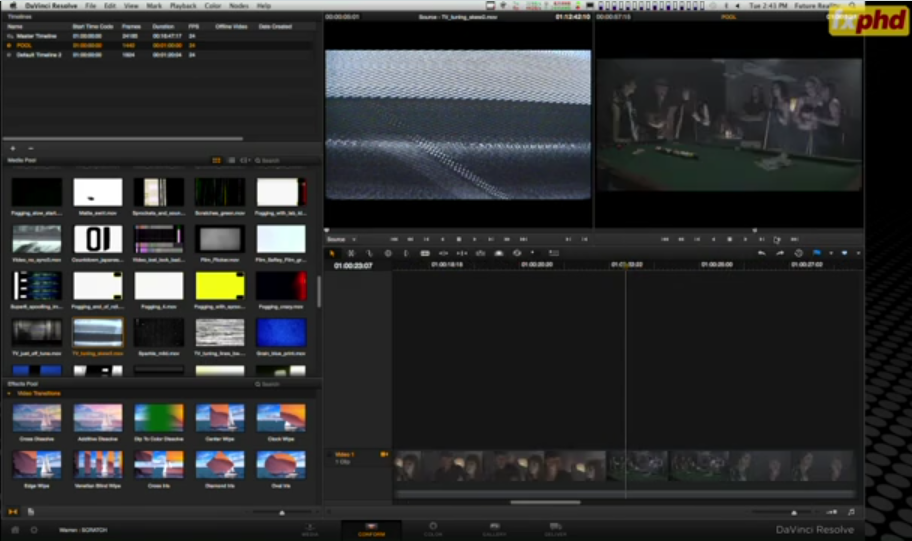Select the Oval Iris transition
Image resolution: width=912 pixels, height=541 pixels.
pos(281,465)
